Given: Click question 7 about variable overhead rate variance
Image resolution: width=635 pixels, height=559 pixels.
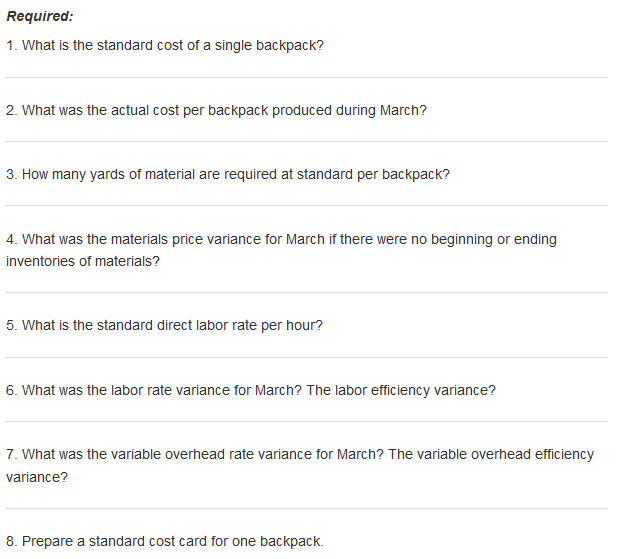Looking at the screenshot, I should [300, 454].
